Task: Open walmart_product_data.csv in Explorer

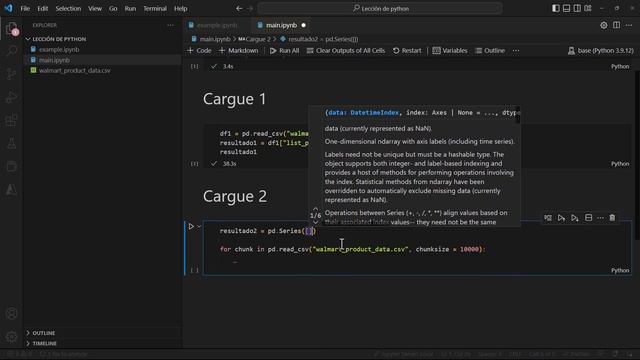Action: click(x=74, y=71)
